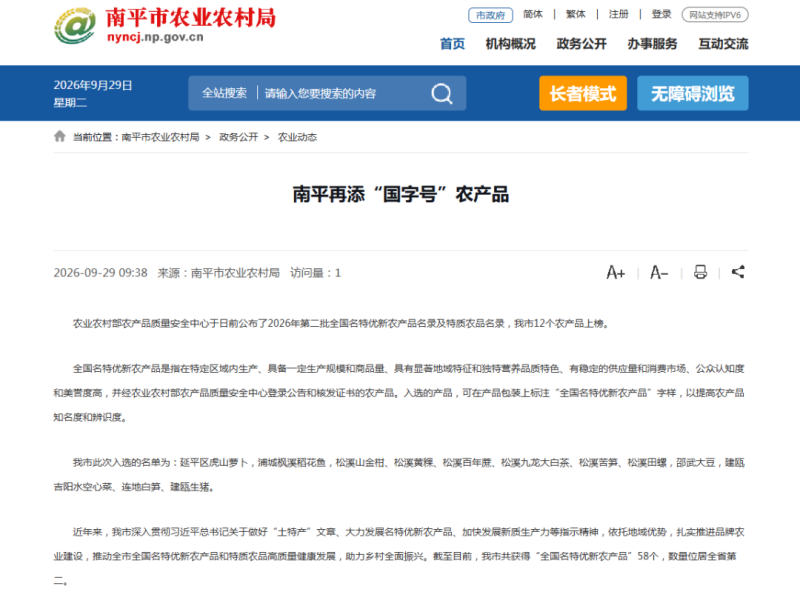Go to 政务公开 breadcrumb link

[238, 137]
